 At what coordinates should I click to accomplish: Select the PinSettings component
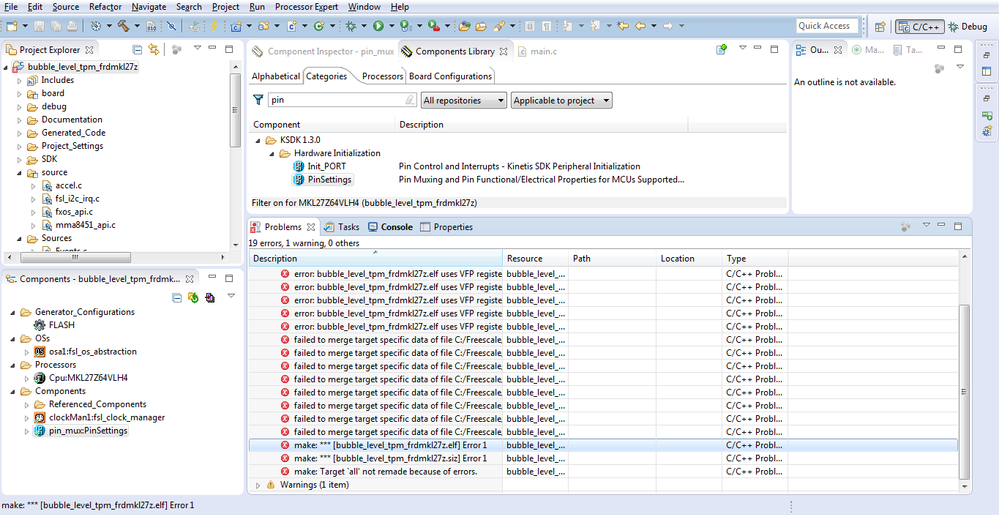coord(322,180)
